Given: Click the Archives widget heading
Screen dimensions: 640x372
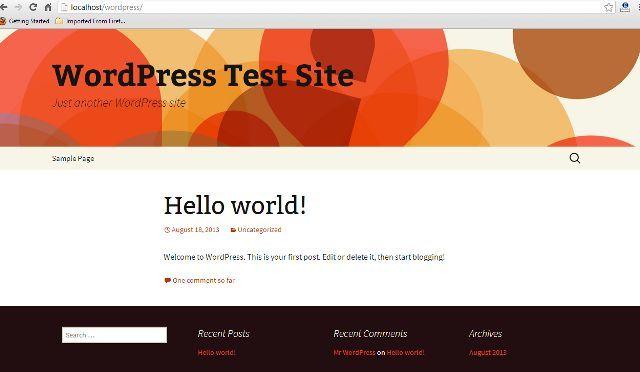Looking at the screenshot, I should point(486,334).
